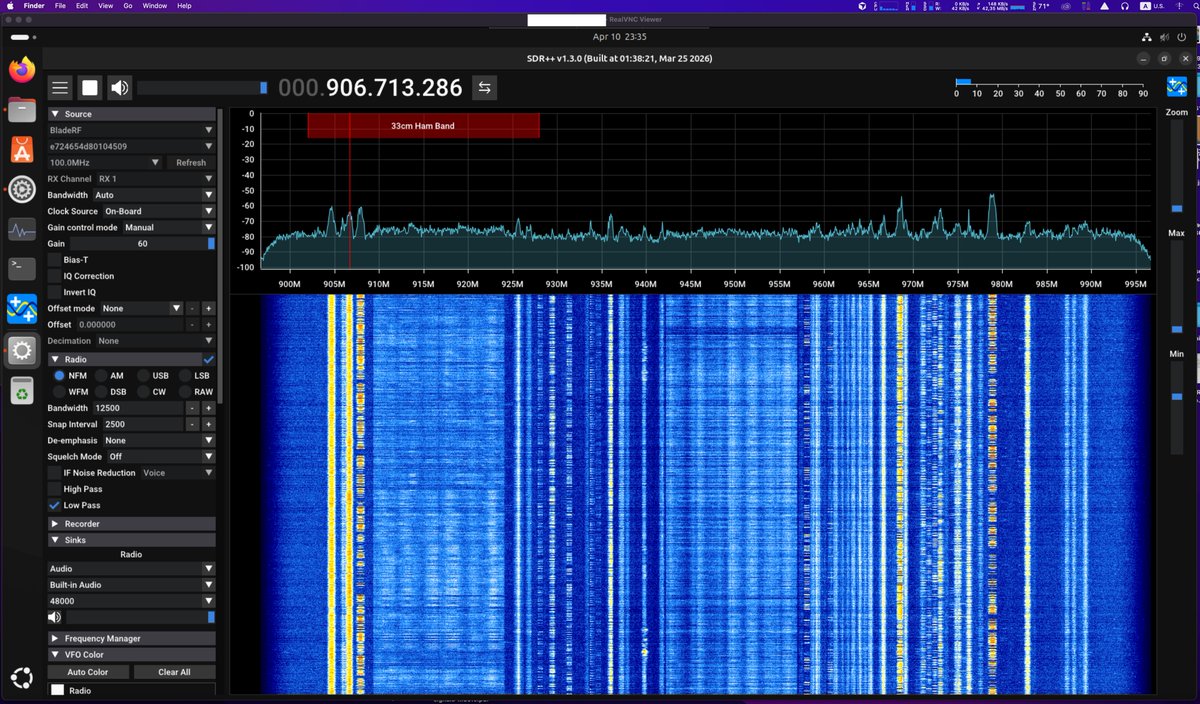Launch App Center from the dock

pyautogui.click(x=22, y=149)
